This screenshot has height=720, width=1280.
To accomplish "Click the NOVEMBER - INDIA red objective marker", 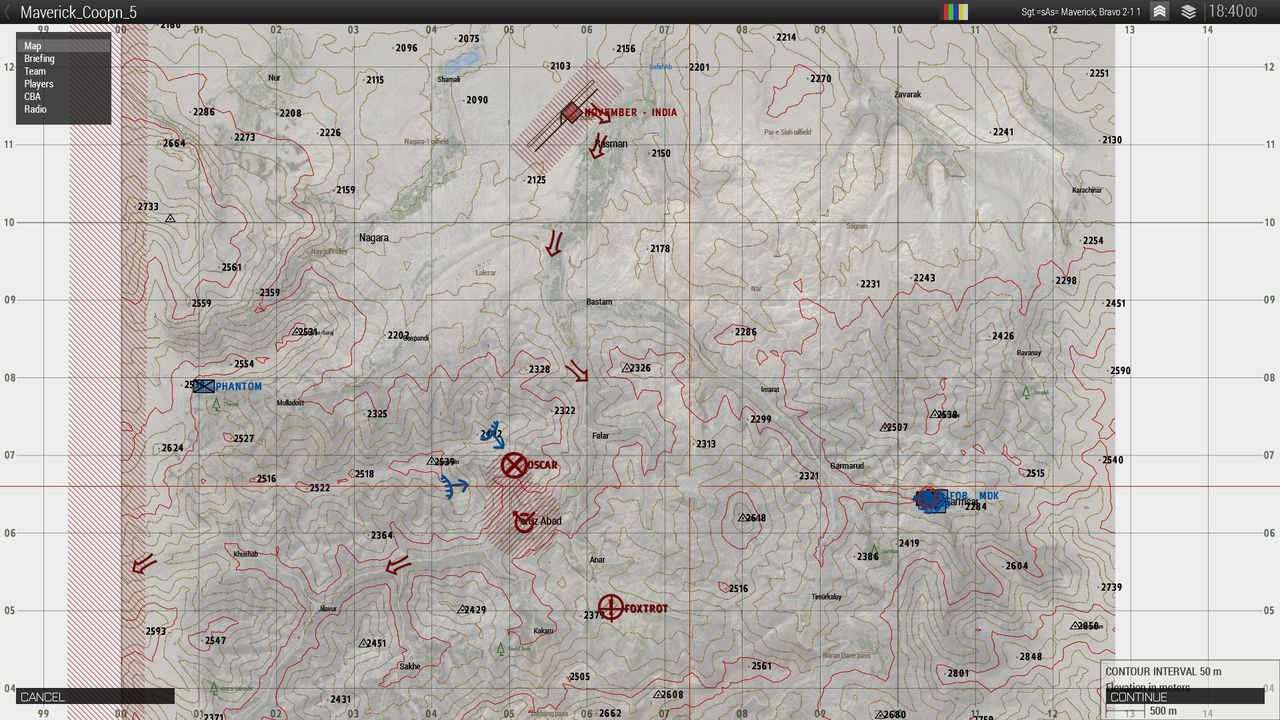I will pos(571,113).
